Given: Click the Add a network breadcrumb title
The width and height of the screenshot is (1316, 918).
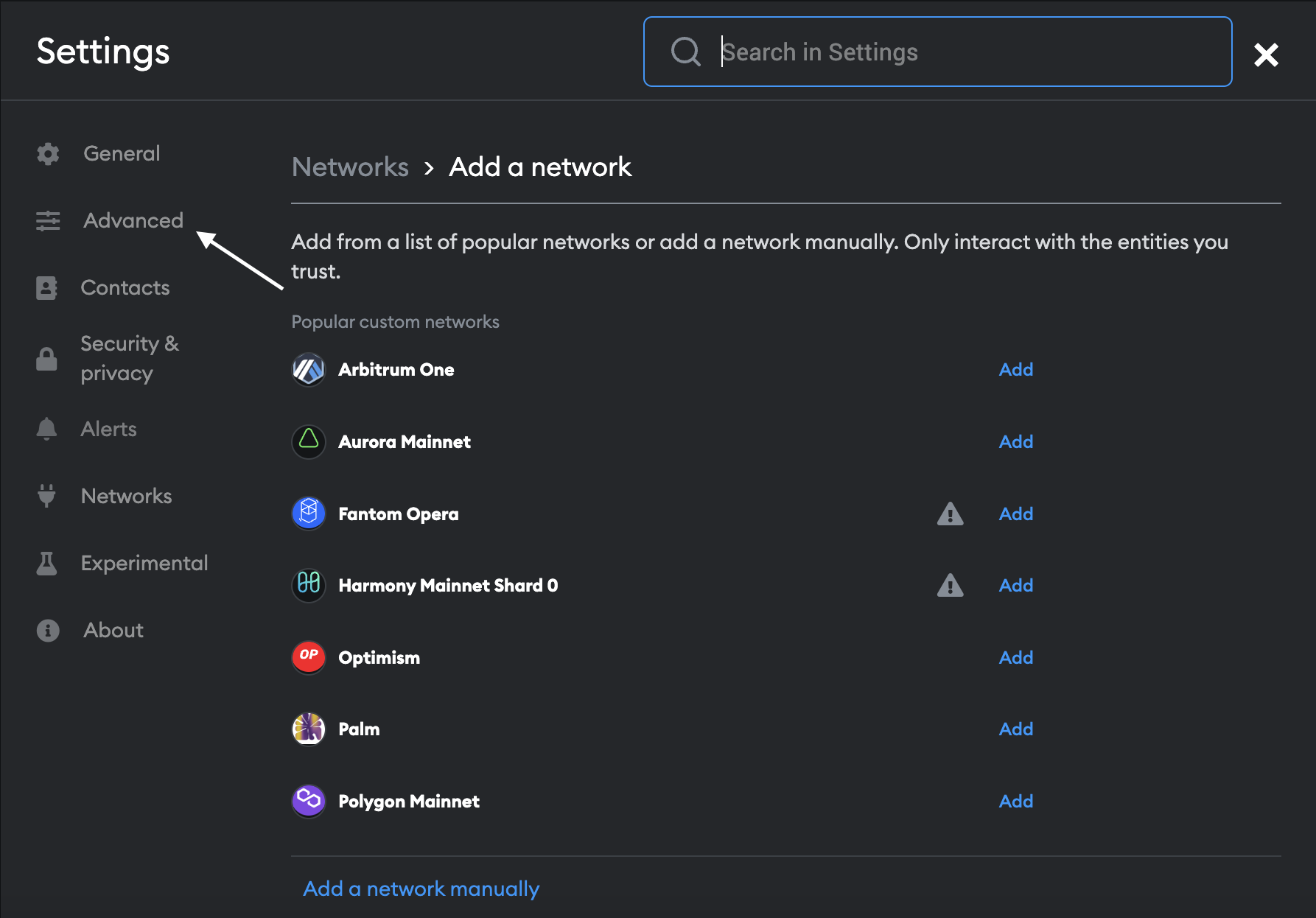Looking at the screenshot, I should click(540, 167).
